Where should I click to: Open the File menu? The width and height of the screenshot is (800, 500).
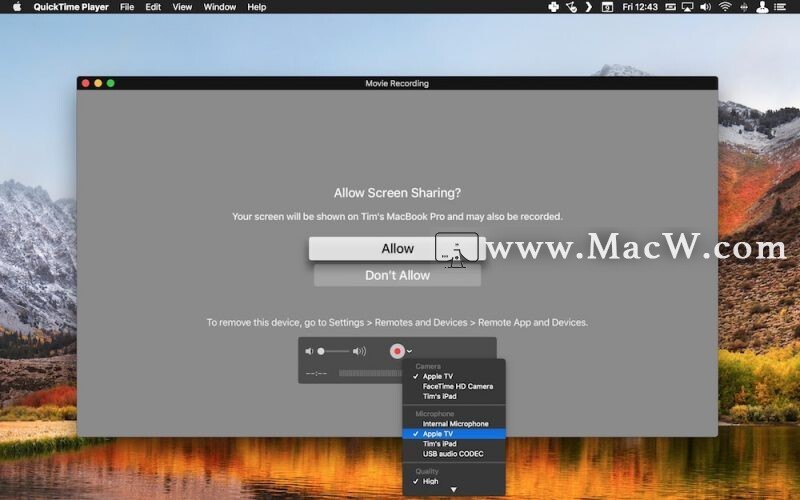127,7
